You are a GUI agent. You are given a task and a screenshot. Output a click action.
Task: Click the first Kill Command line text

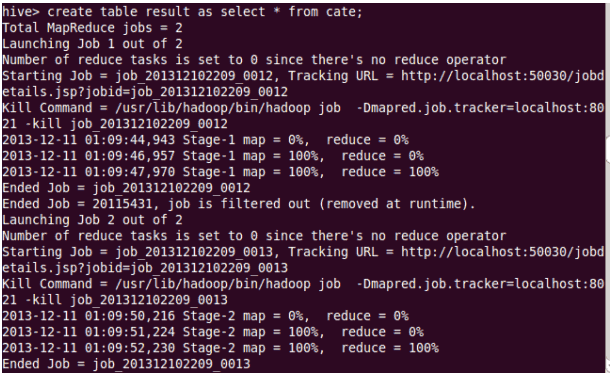pos(303,108)
